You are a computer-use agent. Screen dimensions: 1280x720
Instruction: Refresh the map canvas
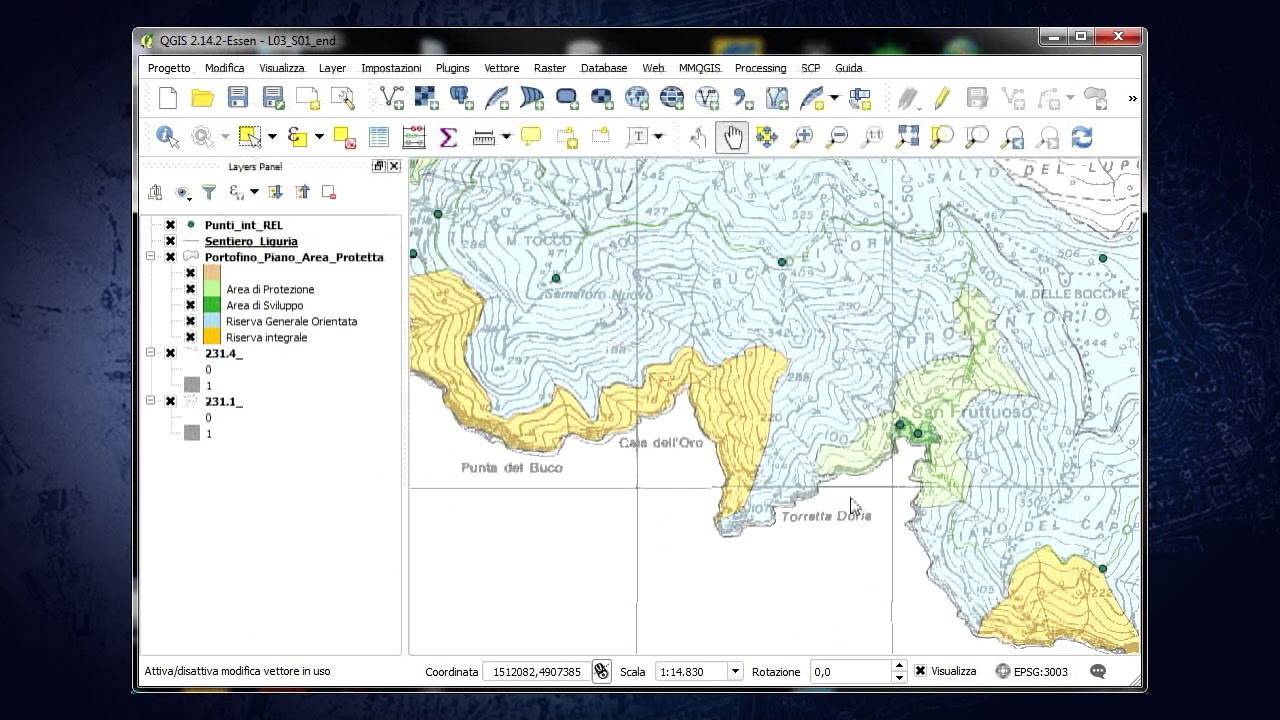pyautogui.click(x=1082, y=137)
